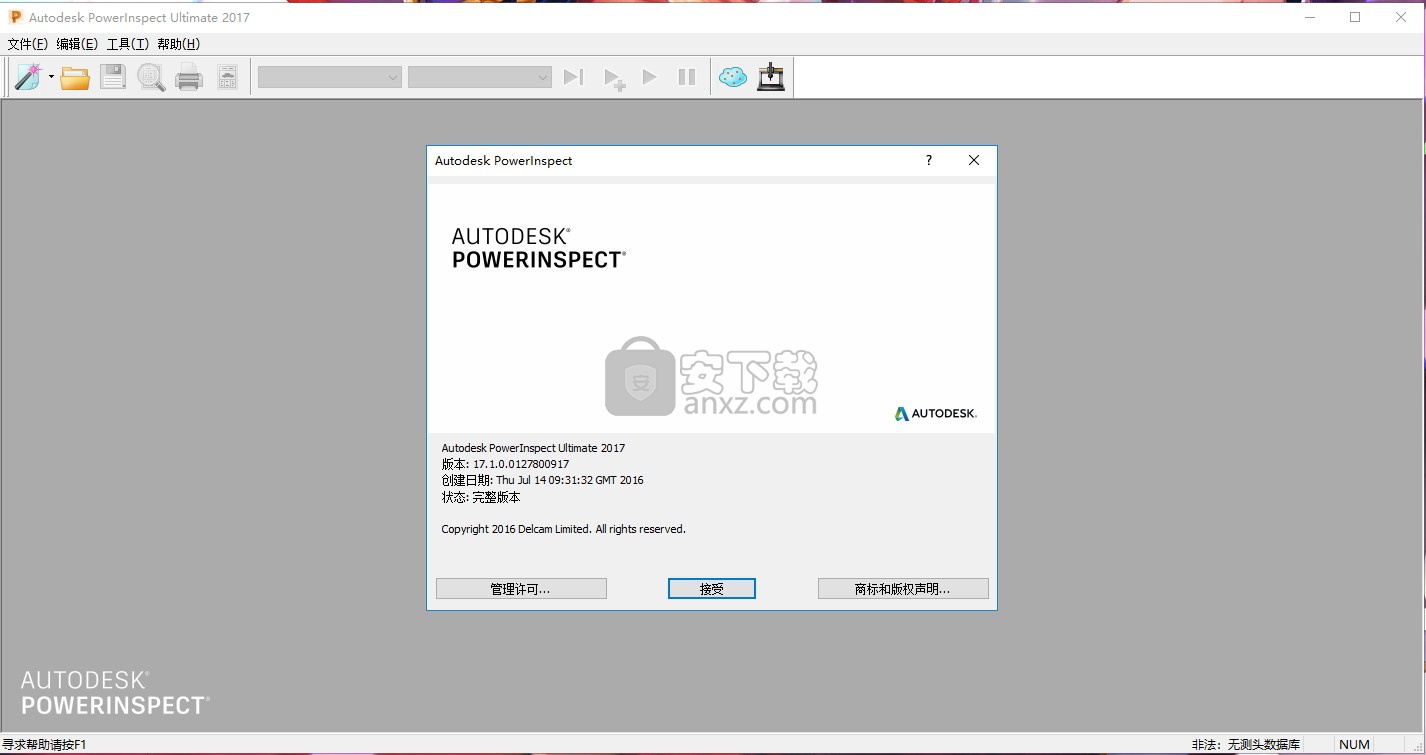Click the version text 17.1.0.0127800917
This screenshot has width=1426, height=755.
[x=521, y=464]
